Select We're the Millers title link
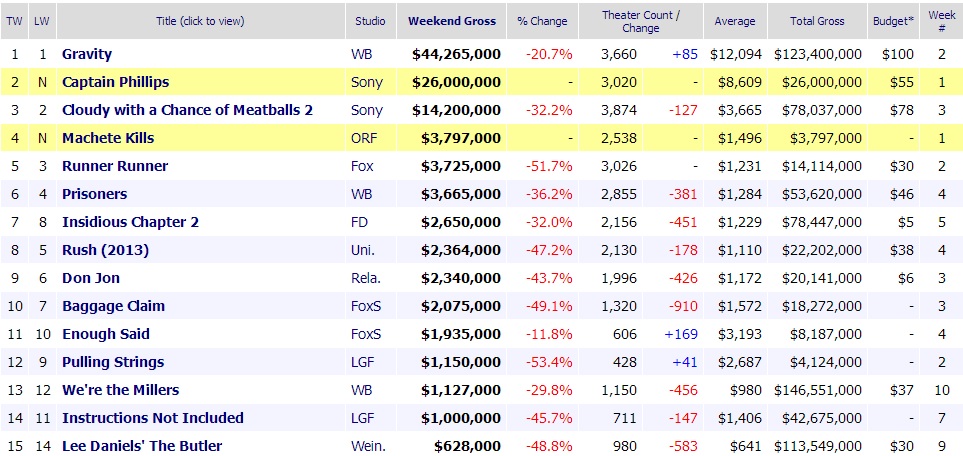 (x=121, y=390)
